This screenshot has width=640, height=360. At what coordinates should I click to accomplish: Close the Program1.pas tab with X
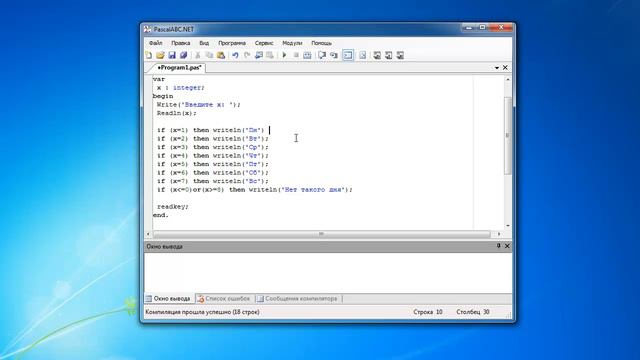tap(505, 68)
